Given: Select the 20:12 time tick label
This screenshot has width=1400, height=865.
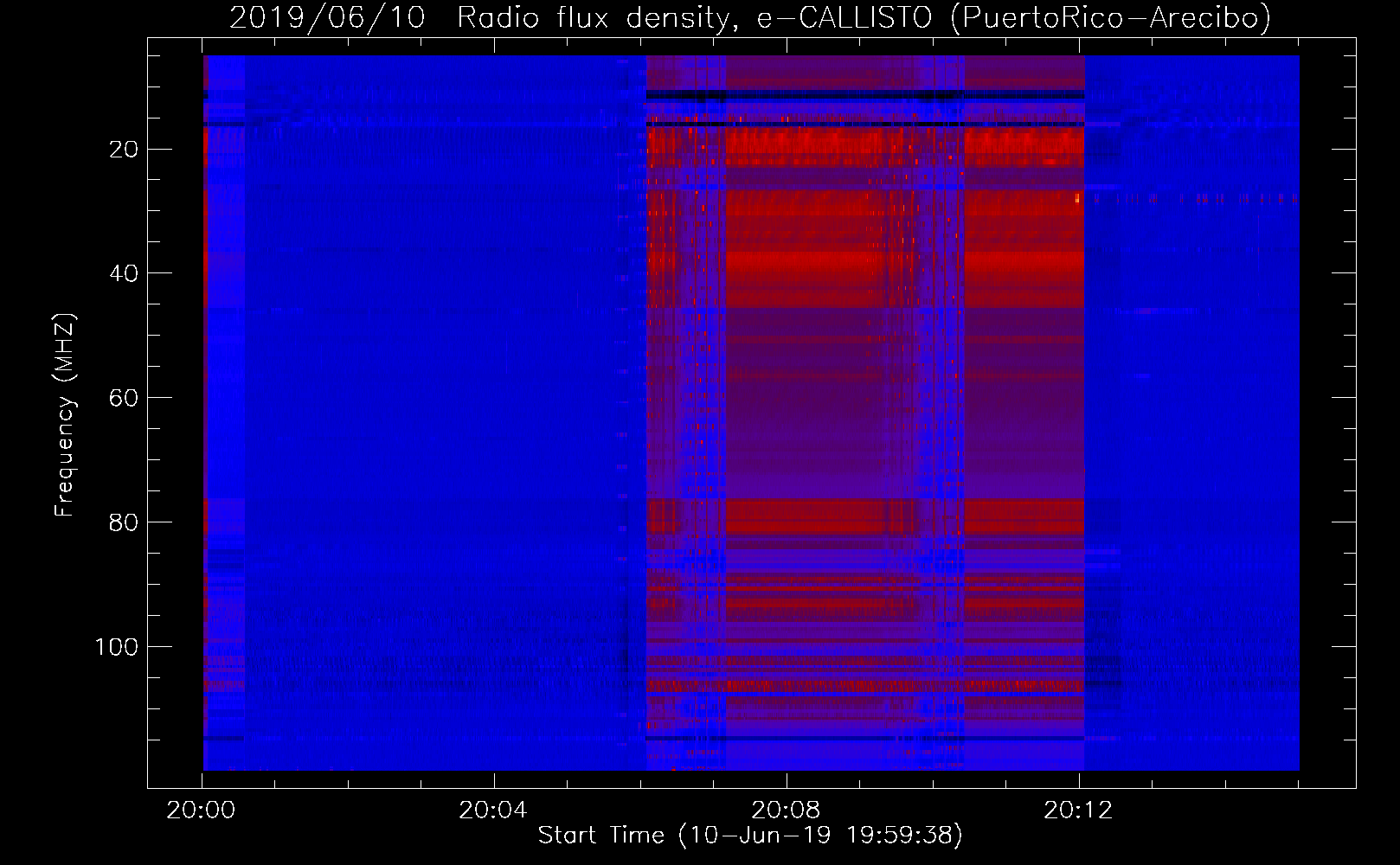Looking at the screenshot, I should [1078, 811].
